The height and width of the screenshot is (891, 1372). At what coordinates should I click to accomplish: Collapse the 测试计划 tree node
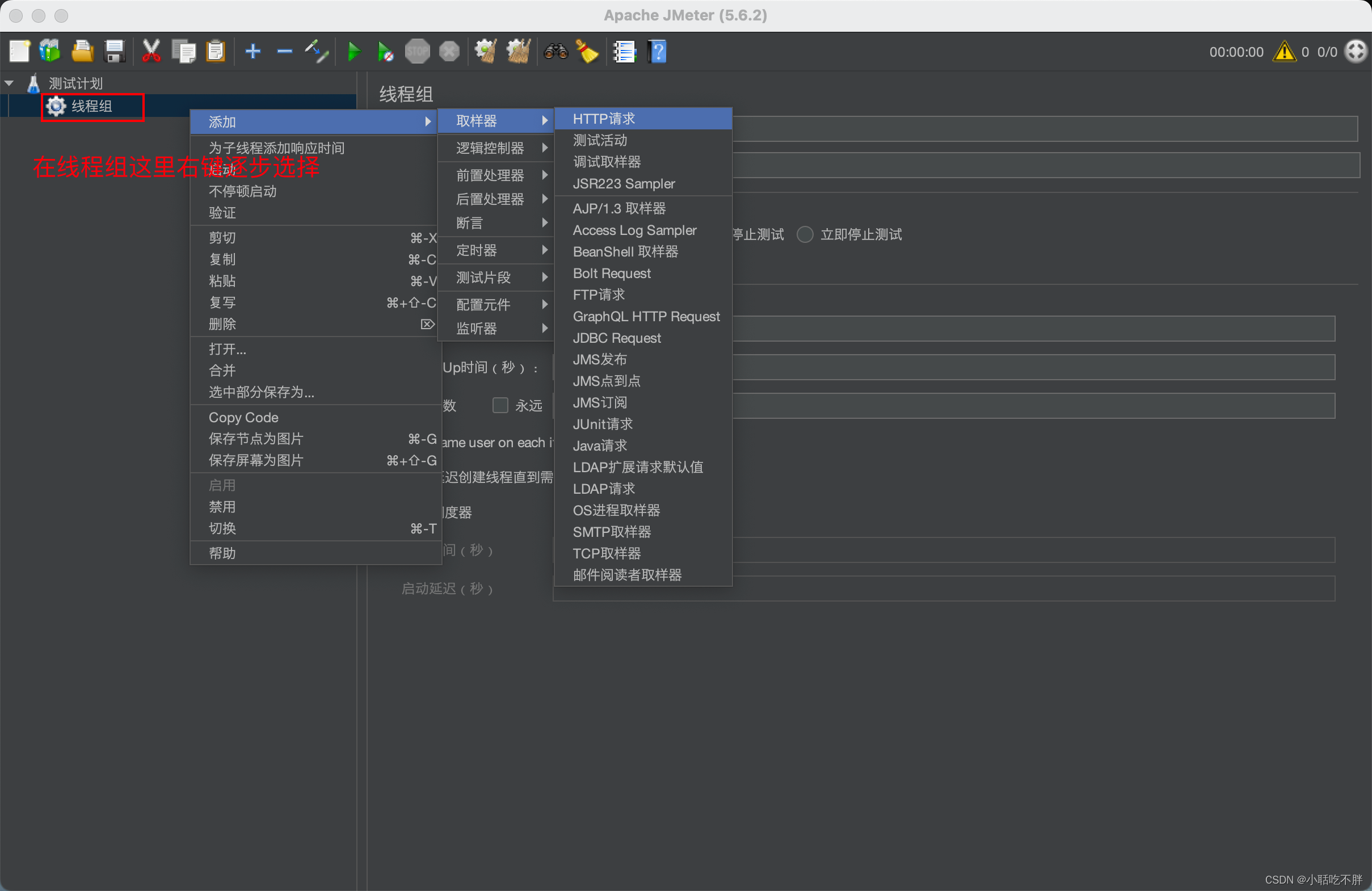tap(9, 83)
